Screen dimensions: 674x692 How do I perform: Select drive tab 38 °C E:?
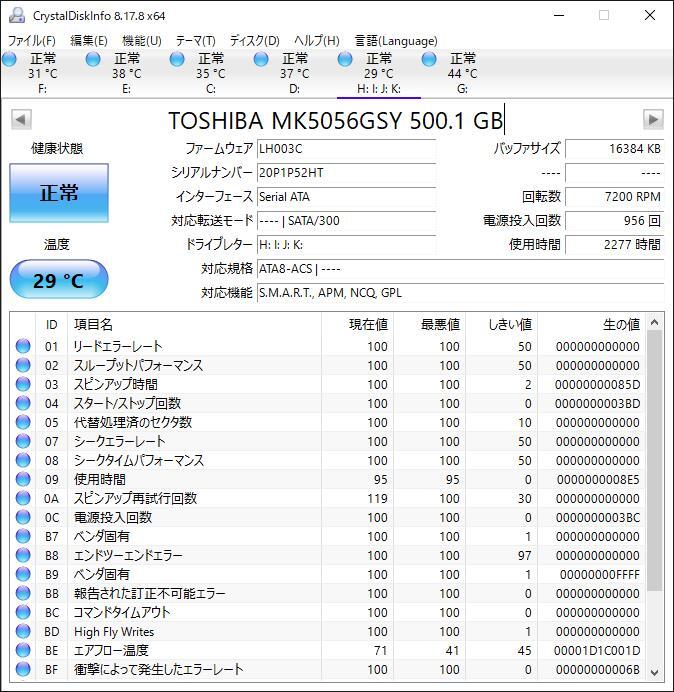pyautogui.click(x=127, y=74)
